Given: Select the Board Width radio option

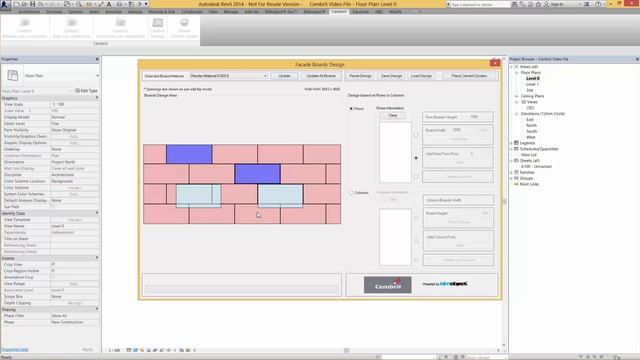Looking at the screenshot, I should [x=416, y=135].
